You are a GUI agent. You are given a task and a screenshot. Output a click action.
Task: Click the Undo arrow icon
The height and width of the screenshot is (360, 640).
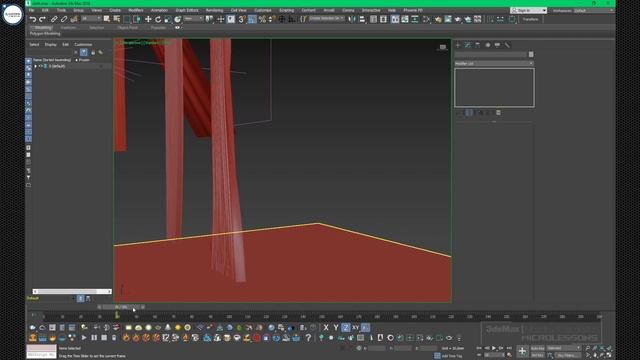point(33,19)
